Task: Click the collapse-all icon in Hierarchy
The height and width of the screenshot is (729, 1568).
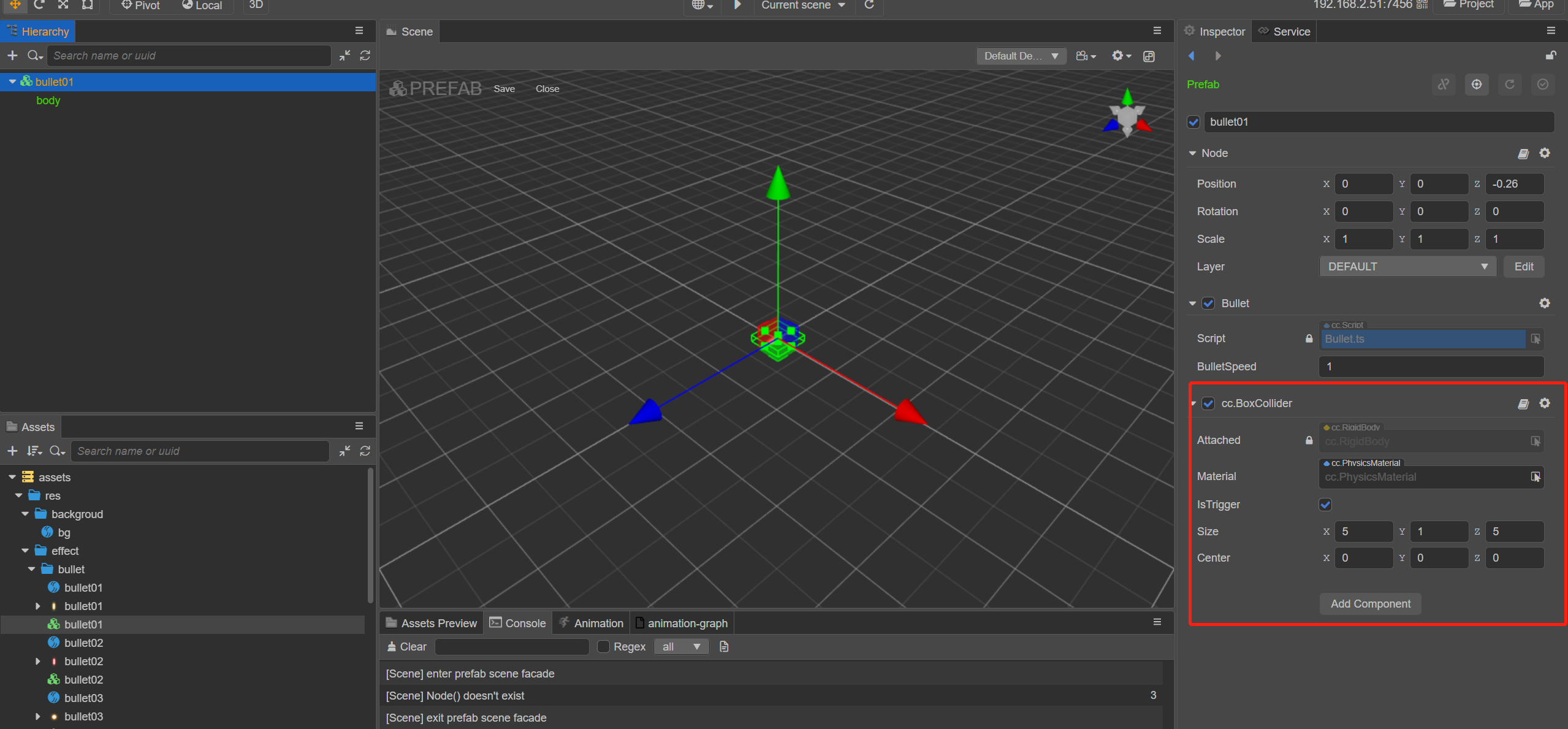Action: click(345, 56)
